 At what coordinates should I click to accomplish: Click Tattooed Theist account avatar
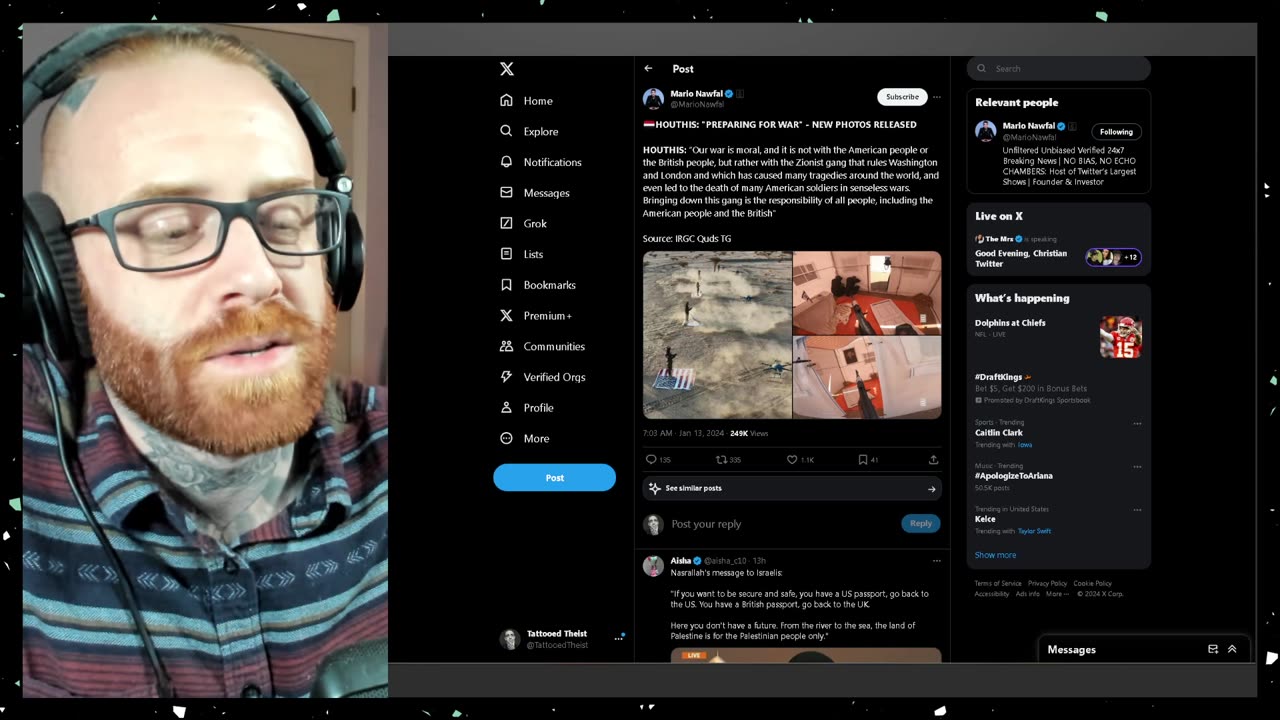[x=509, y=639]
